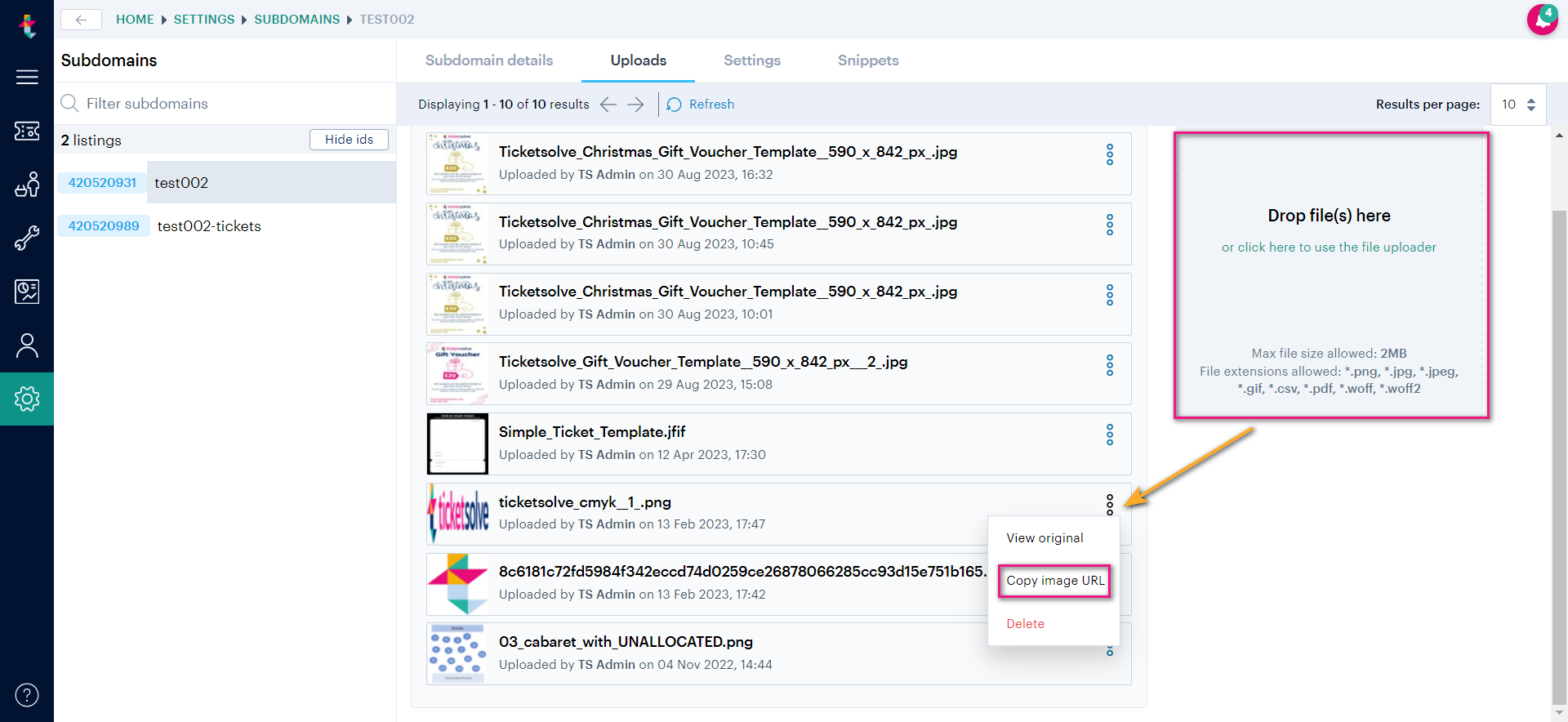Select Delete menu option

1025,624
